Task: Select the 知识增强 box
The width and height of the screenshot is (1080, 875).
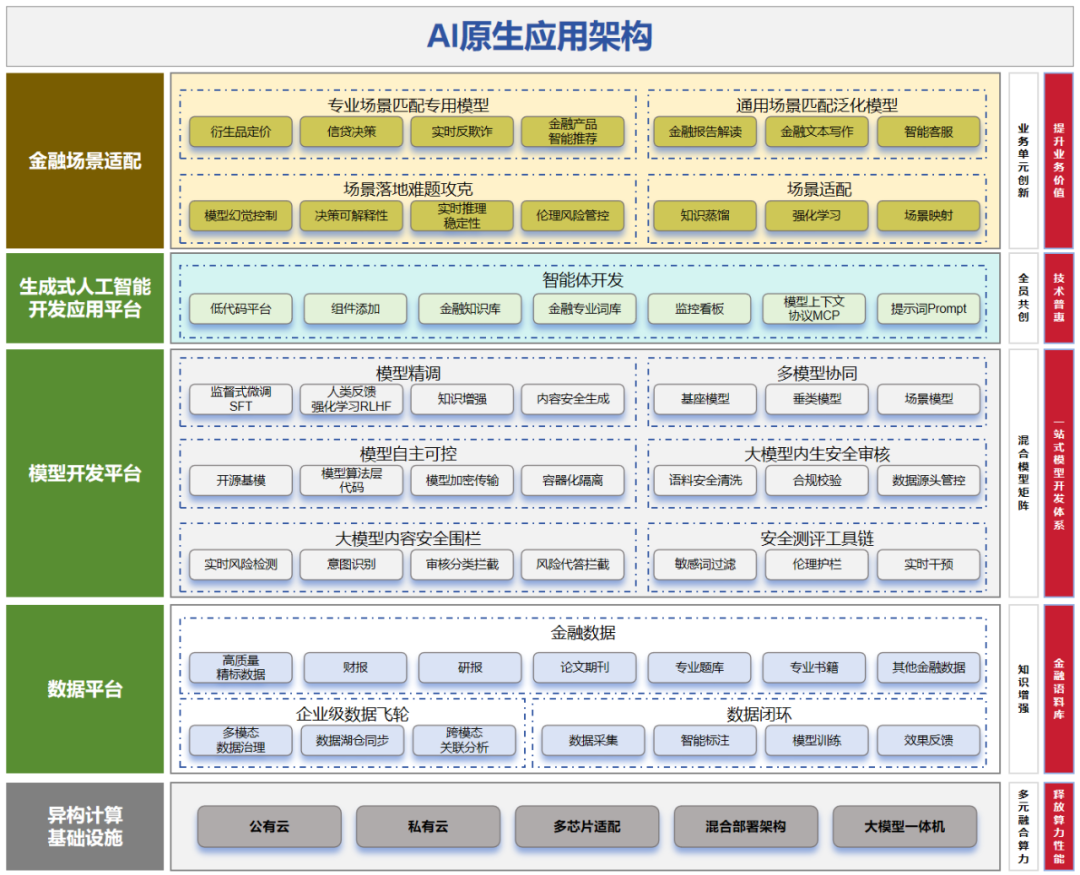Action: pyautogui.click(x=462, y=399)
